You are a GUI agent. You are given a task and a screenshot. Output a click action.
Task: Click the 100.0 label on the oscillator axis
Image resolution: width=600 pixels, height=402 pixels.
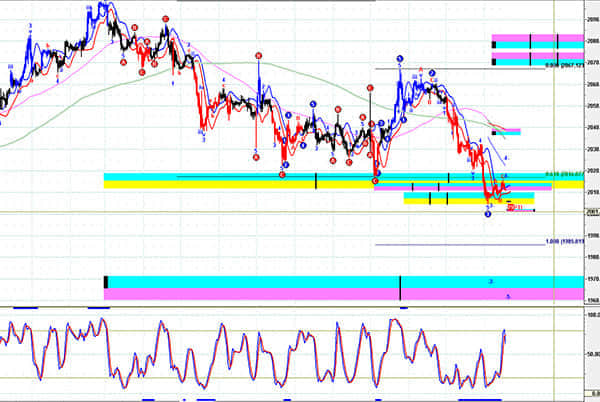tap(592, 315)
